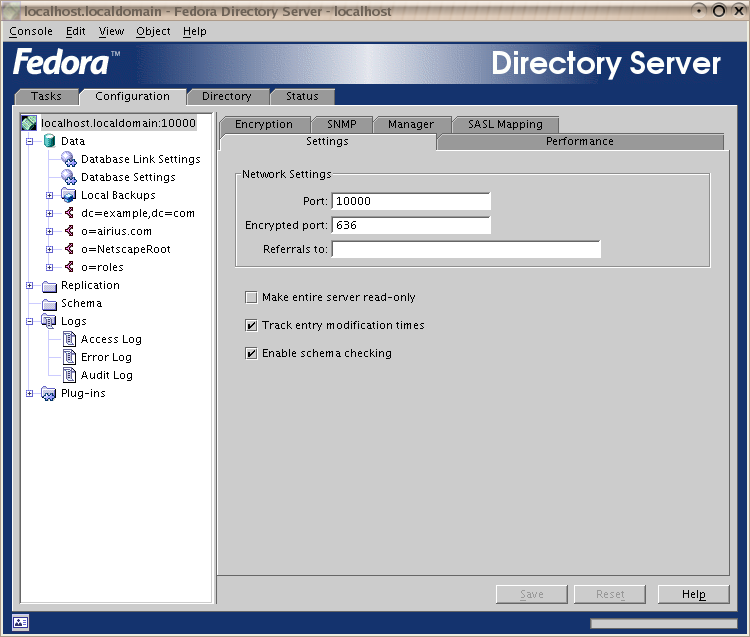The height and width of the screenshot is (637, 750).
Task: Expand the Replication node
Action: (x=30, y=286)
